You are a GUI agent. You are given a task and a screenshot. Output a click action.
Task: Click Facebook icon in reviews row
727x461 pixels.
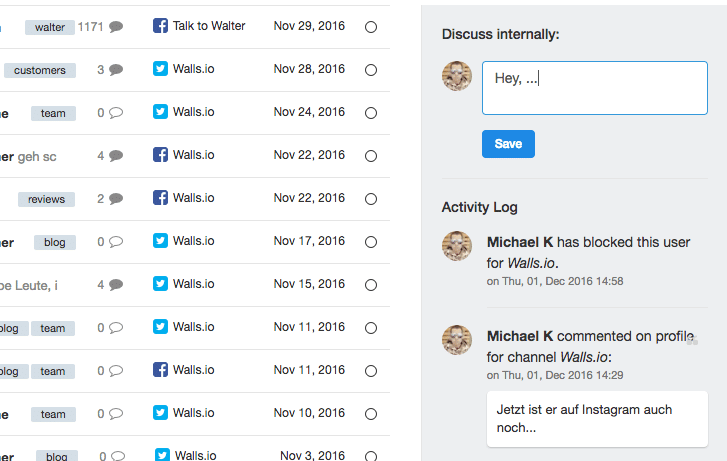(x=160, y=198)
